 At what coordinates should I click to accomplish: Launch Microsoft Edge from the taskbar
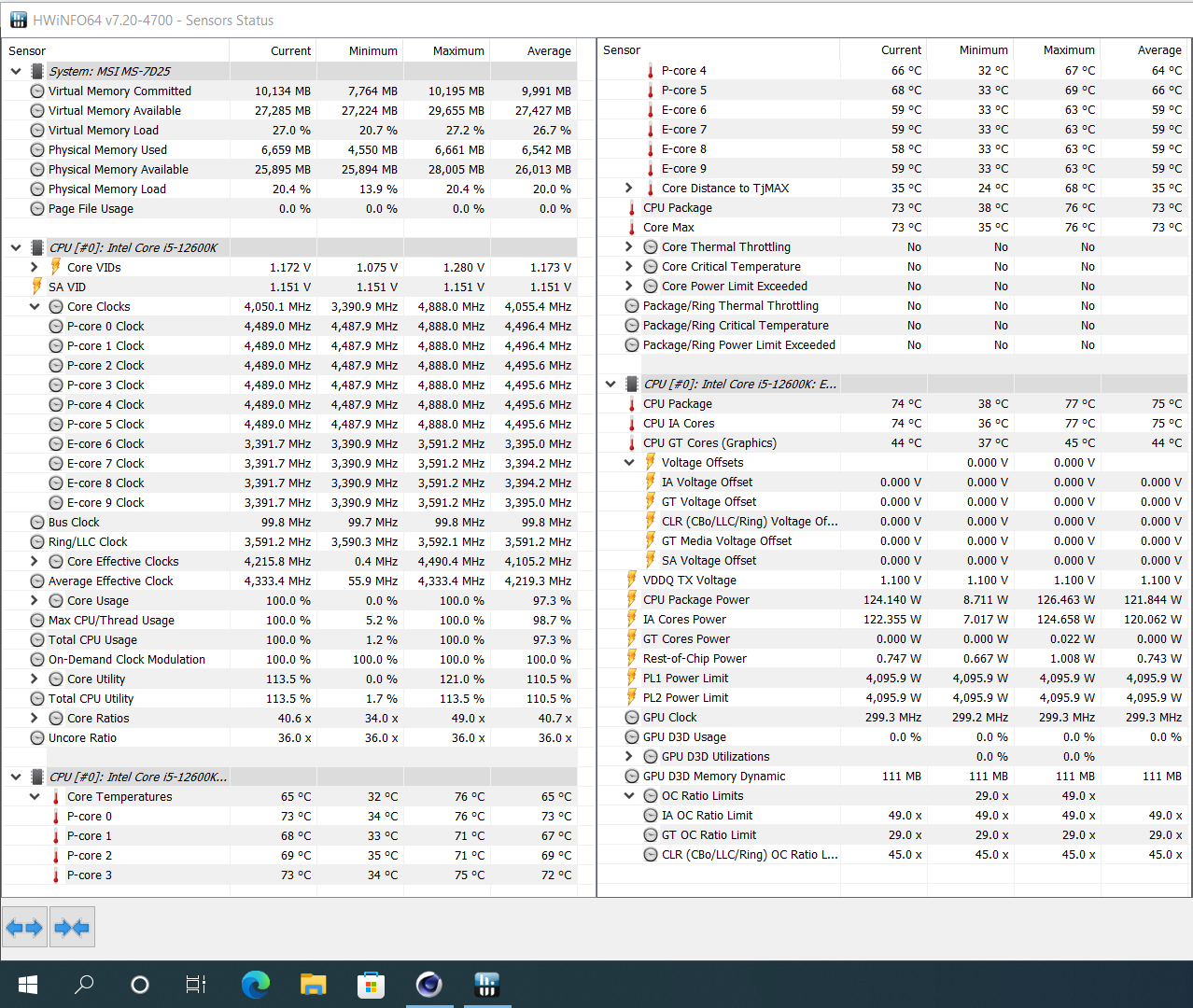tap(255, 985)
